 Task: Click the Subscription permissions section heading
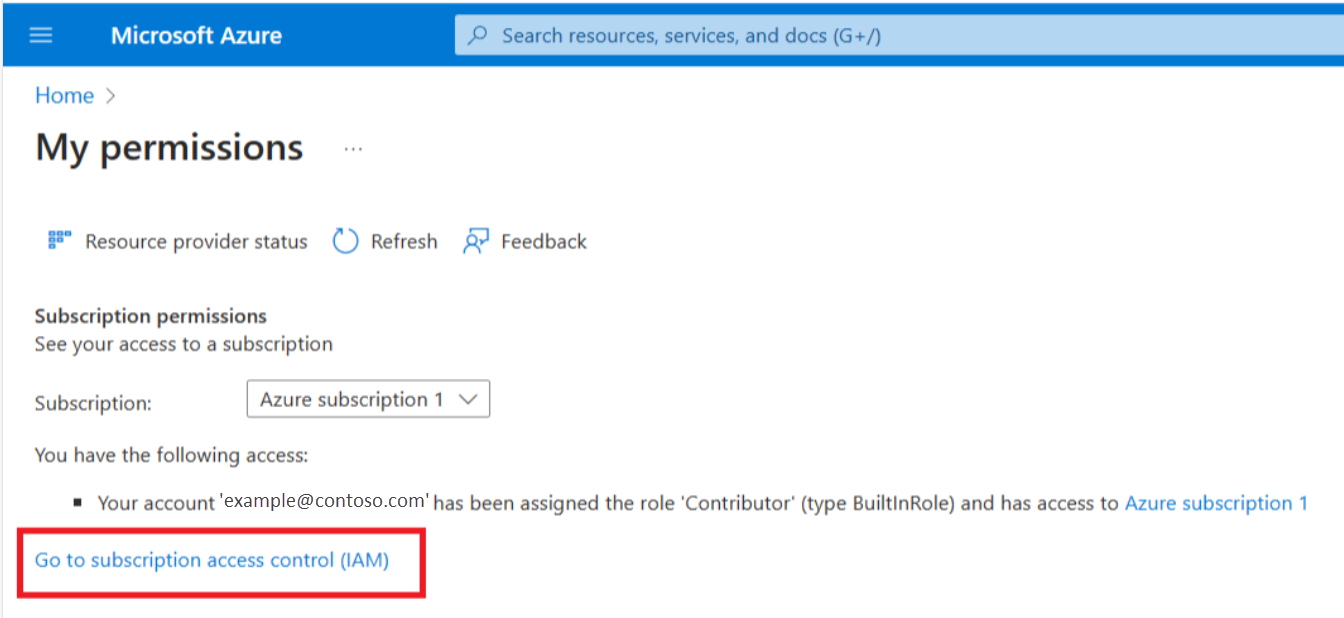point(151,316)
